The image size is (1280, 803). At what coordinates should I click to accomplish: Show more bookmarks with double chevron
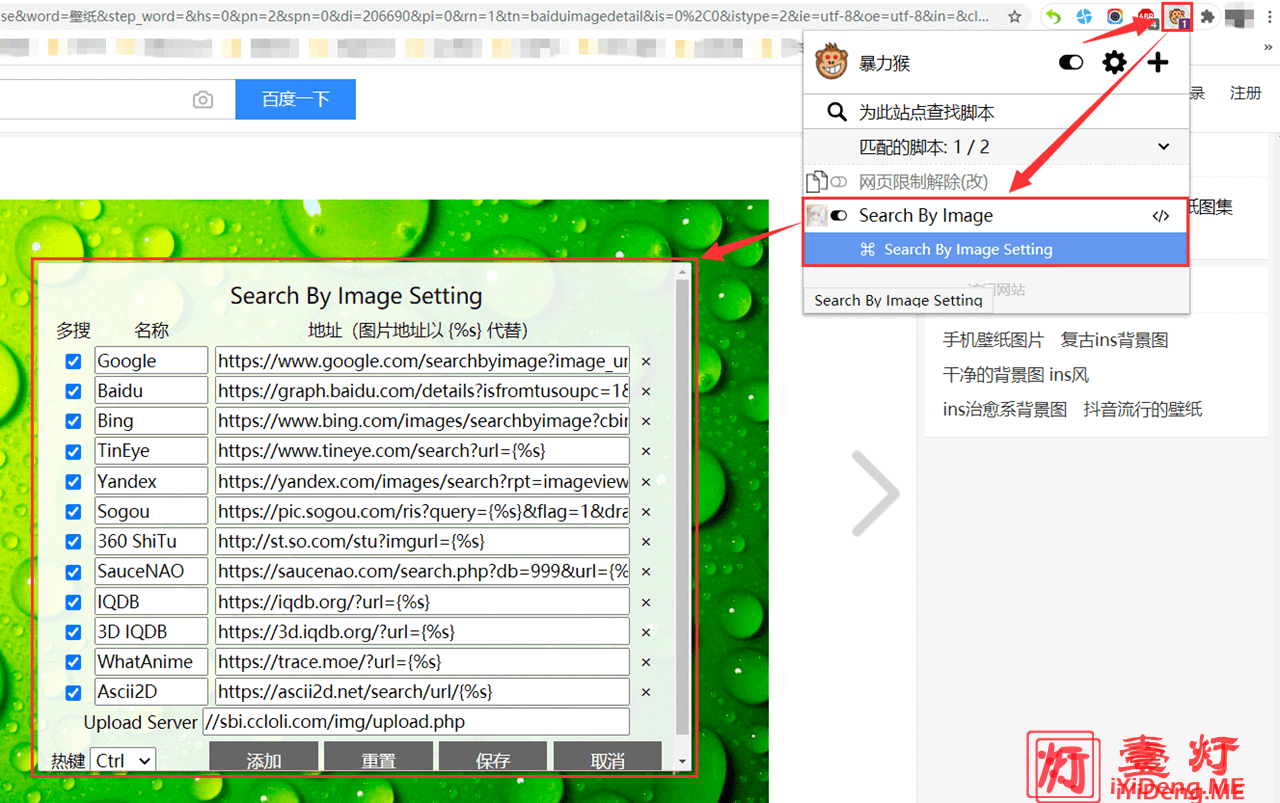click(x=1269, y=47)
